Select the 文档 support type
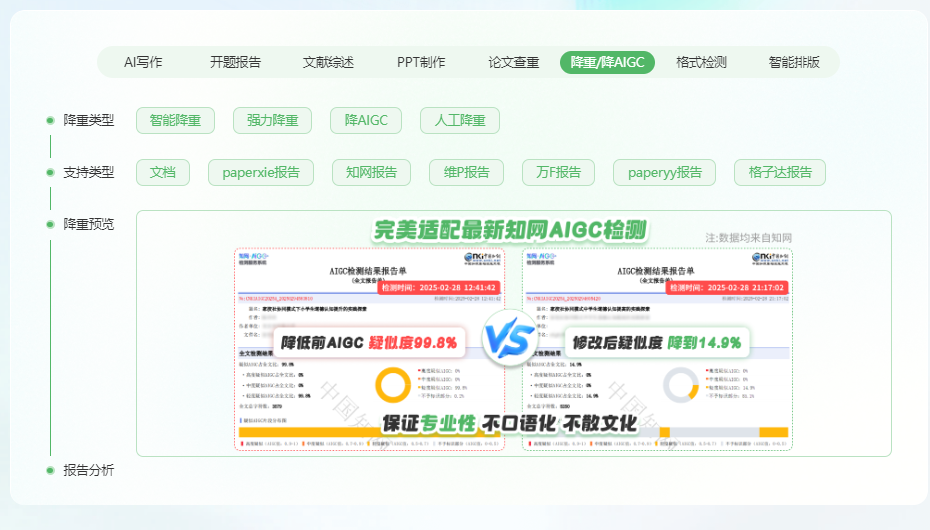 click(x=162, y=172)
